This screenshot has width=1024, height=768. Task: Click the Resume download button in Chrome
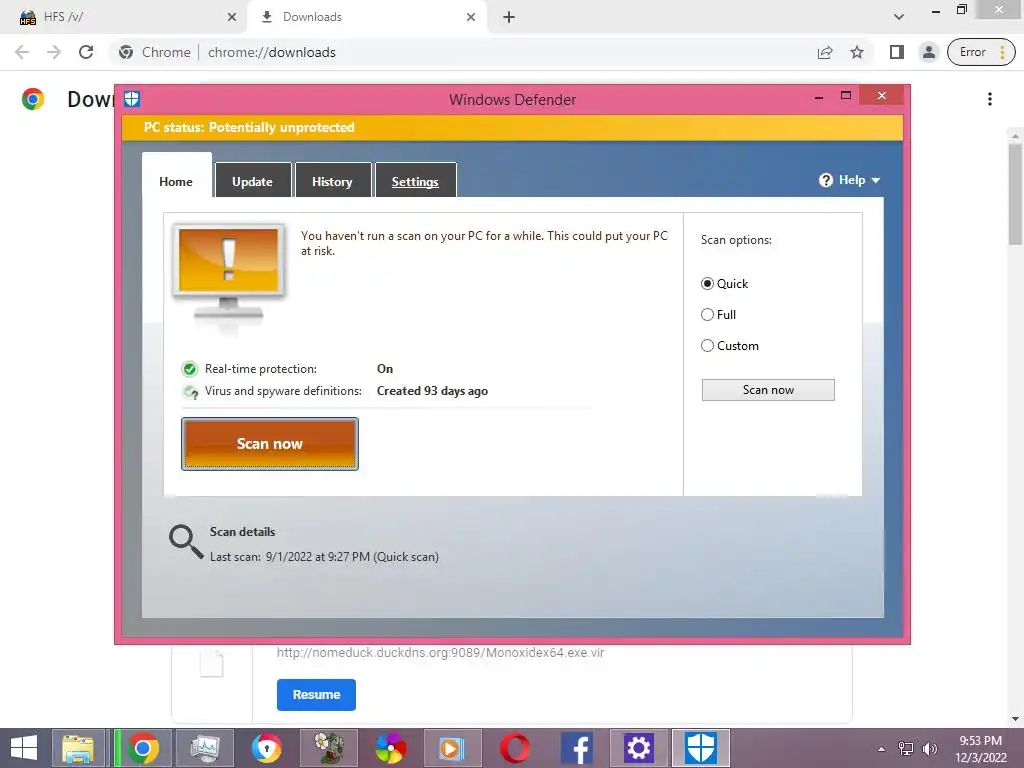[x=316, y=694]
